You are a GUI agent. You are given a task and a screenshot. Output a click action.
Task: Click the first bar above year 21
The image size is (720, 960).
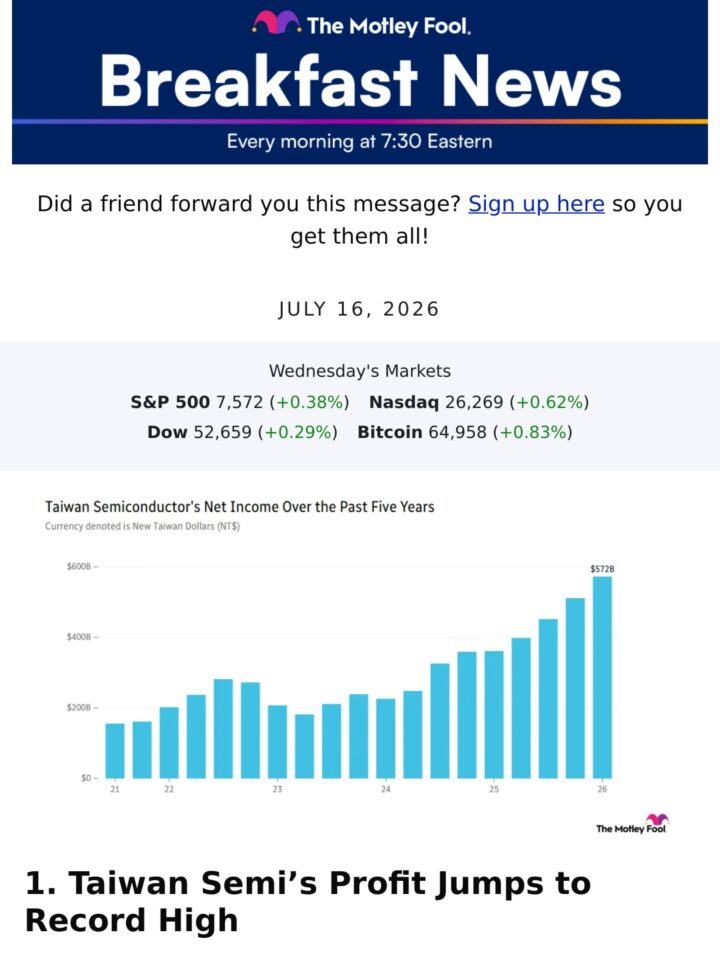tap(114, 751)
